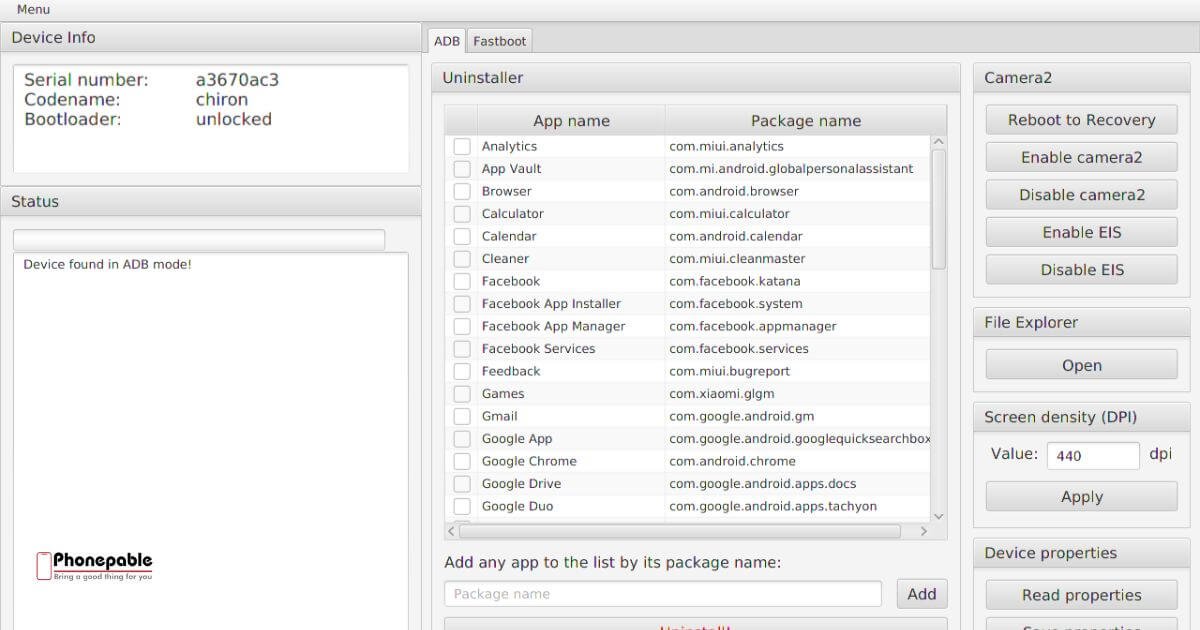
Task: Apply the screen density value
Action: [1081, 497]
